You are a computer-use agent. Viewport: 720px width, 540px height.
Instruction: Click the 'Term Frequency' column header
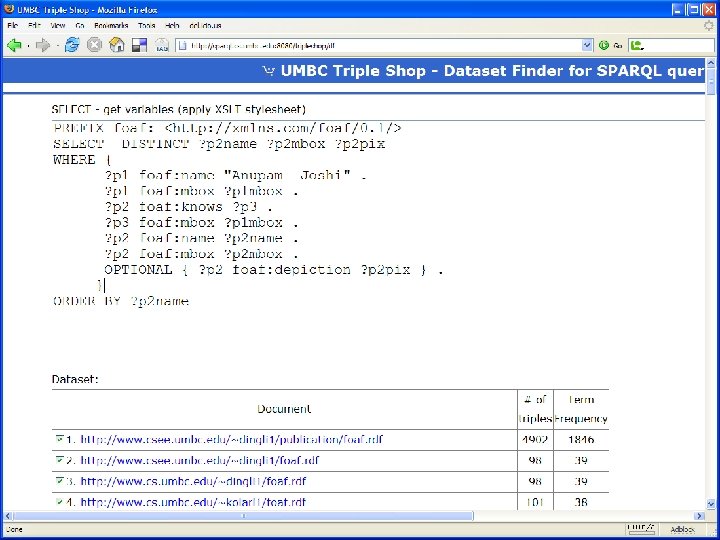point(581,409)
